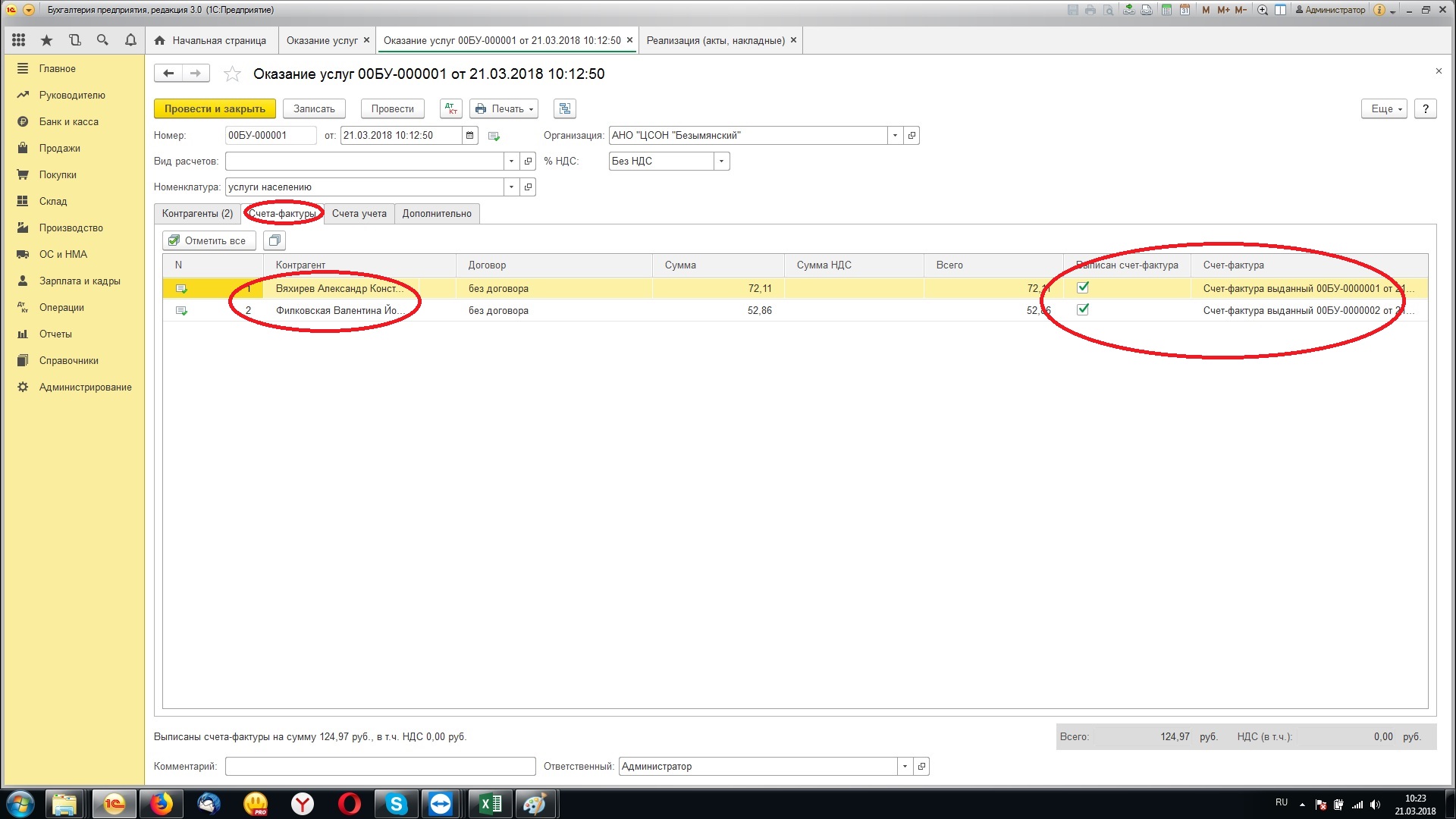Click the search magnifier icon
The height and width of the screenshot is (819, 1456).
102,40
